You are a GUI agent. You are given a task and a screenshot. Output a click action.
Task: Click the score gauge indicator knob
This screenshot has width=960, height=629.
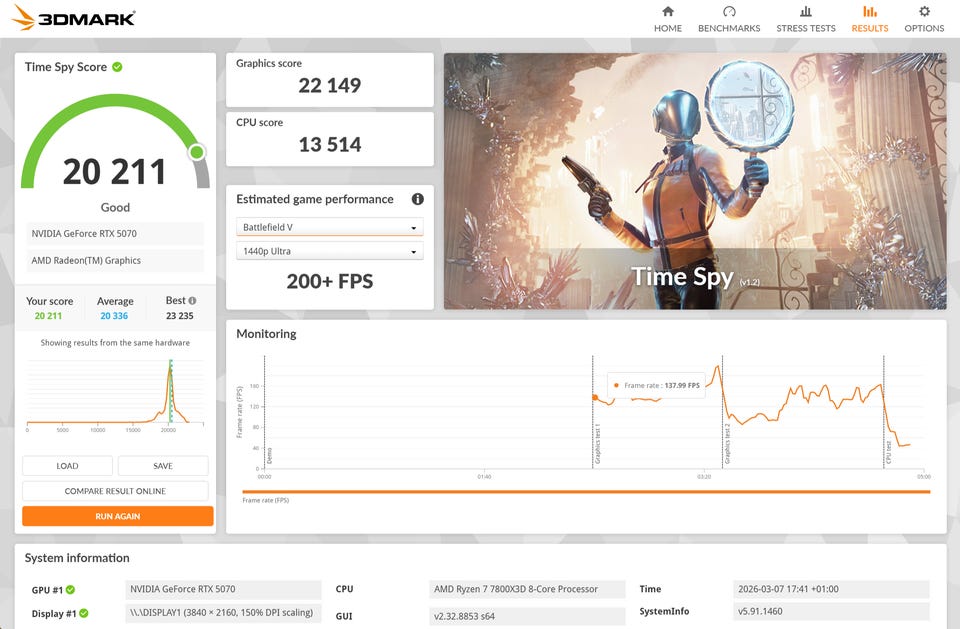tap(197, 152)
